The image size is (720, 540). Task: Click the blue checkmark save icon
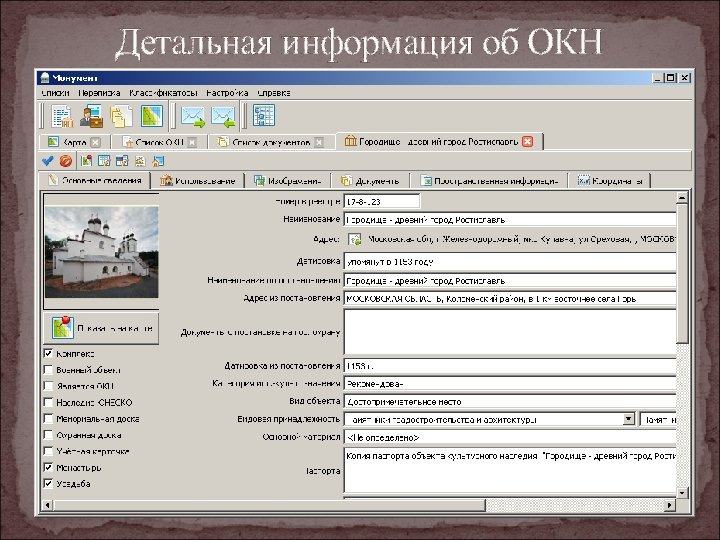click(47, 161)
